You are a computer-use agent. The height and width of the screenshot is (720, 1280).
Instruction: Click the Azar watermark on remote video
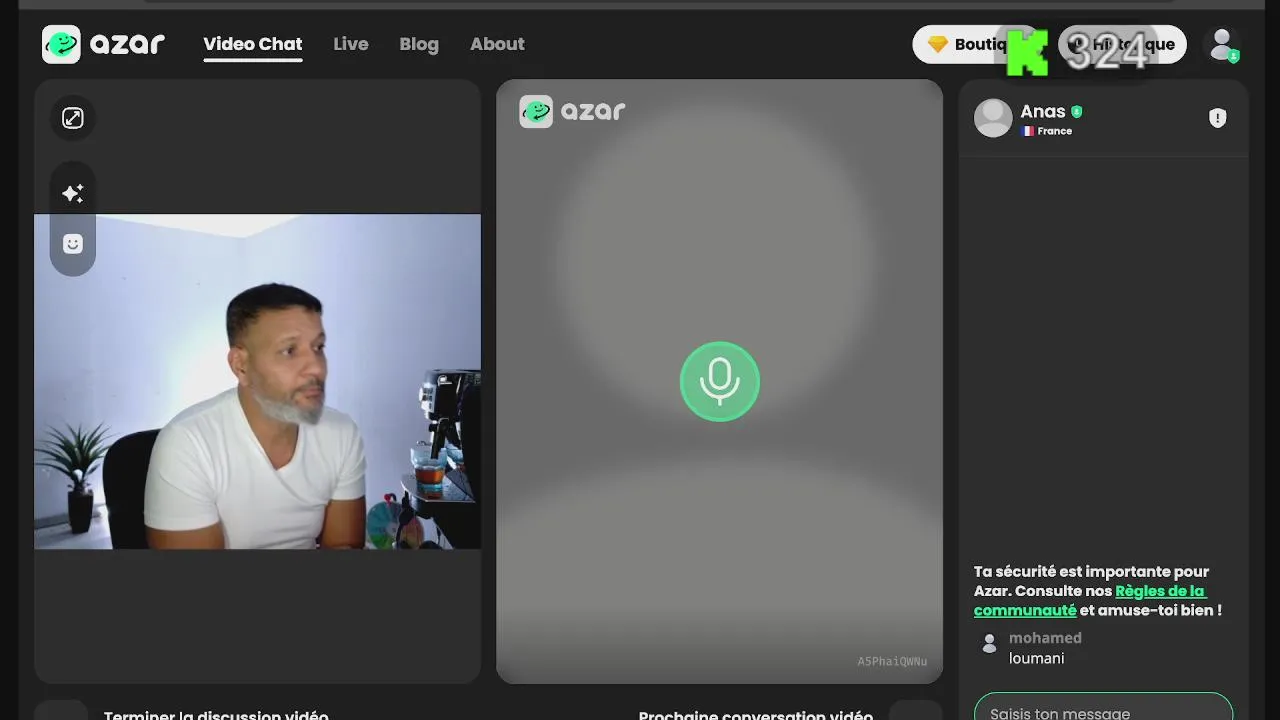(573, 111)
